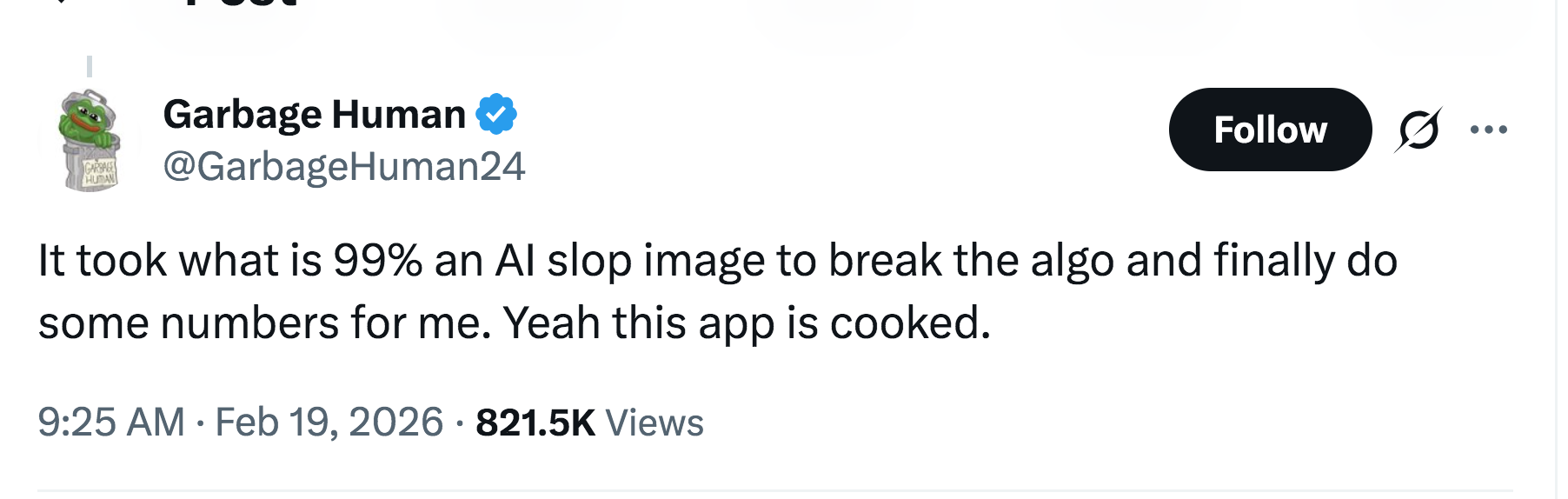Click the Views label
1568x499 pixels.
point(654,422)
